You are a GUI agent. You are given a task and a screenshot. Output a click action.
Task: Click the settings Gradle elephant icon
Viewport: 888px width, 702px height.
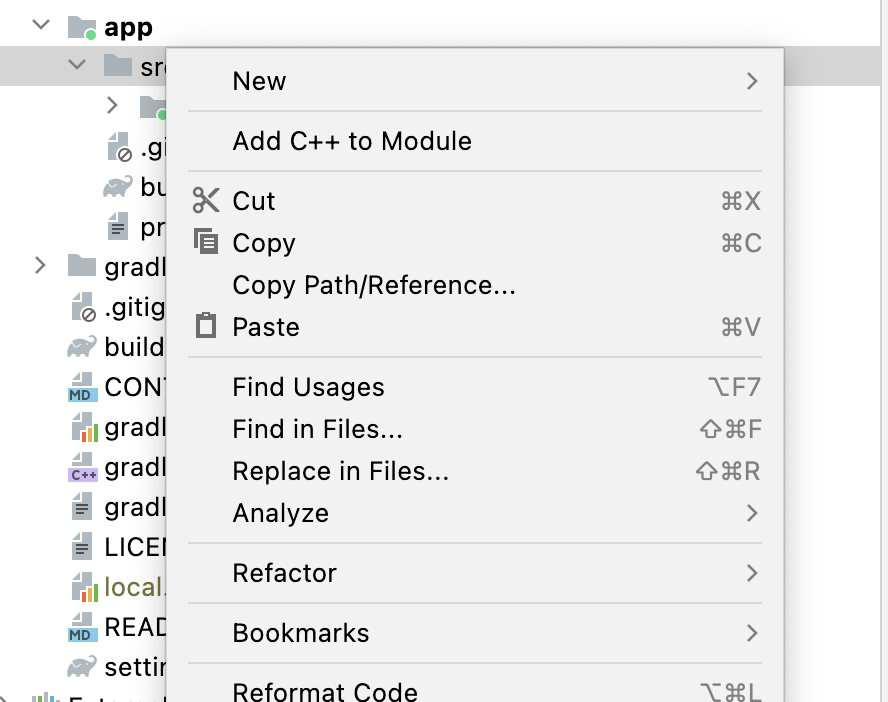click(x=82, y=666)
